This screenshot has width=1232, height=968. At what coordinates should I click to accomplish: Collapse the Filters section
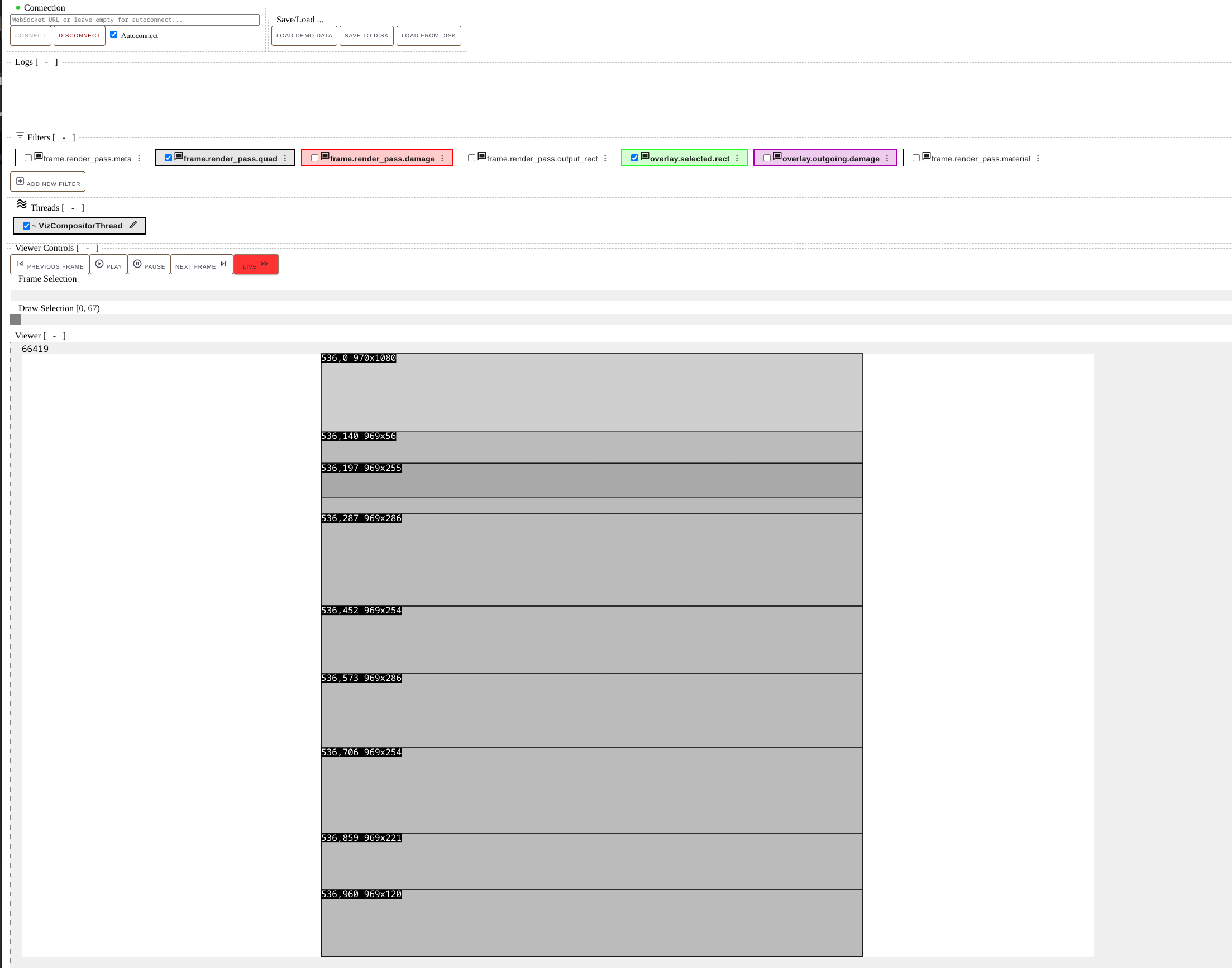64,138
